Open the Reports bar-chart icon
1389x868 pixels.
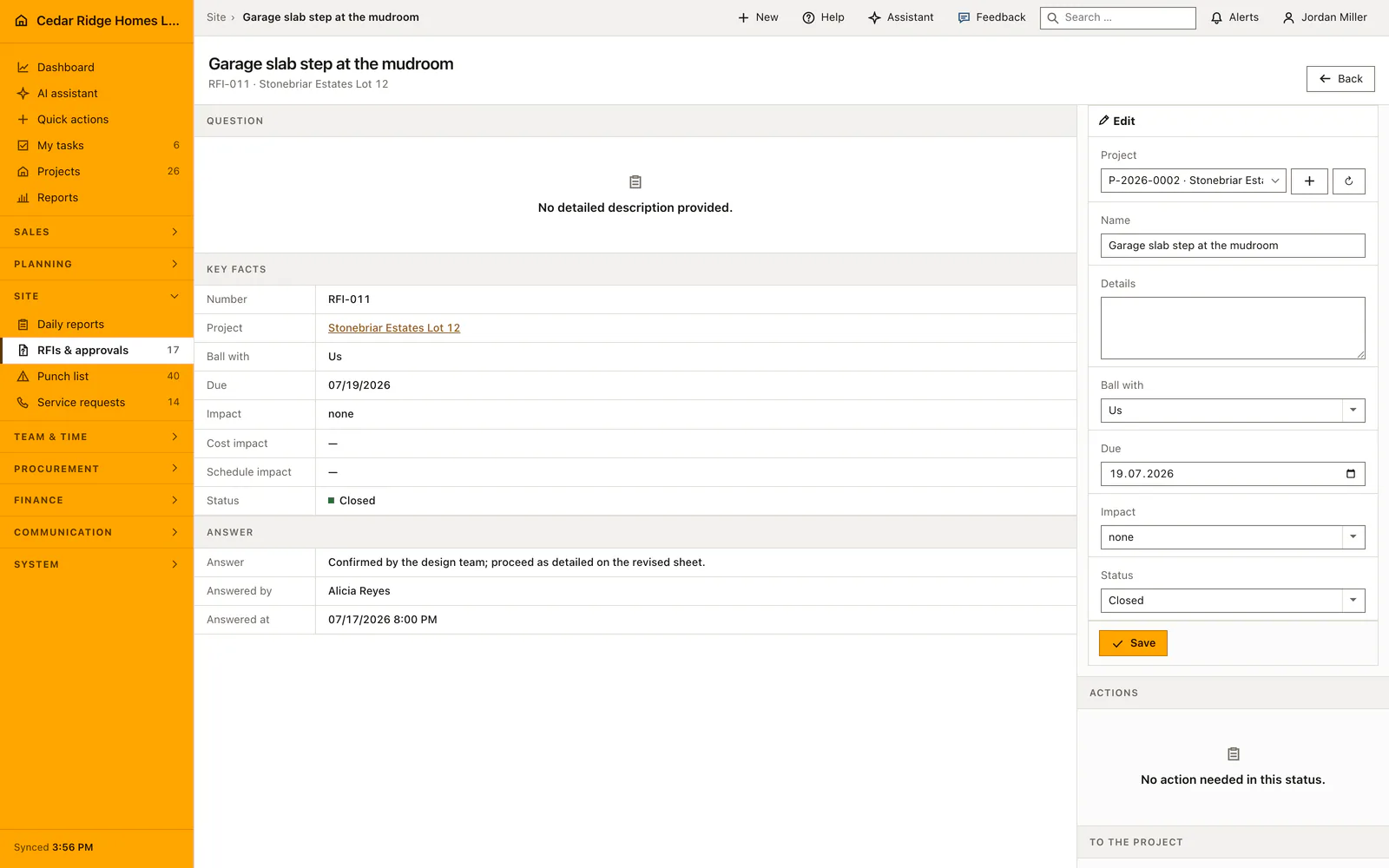pyautogui.click(x=23, y=198)
